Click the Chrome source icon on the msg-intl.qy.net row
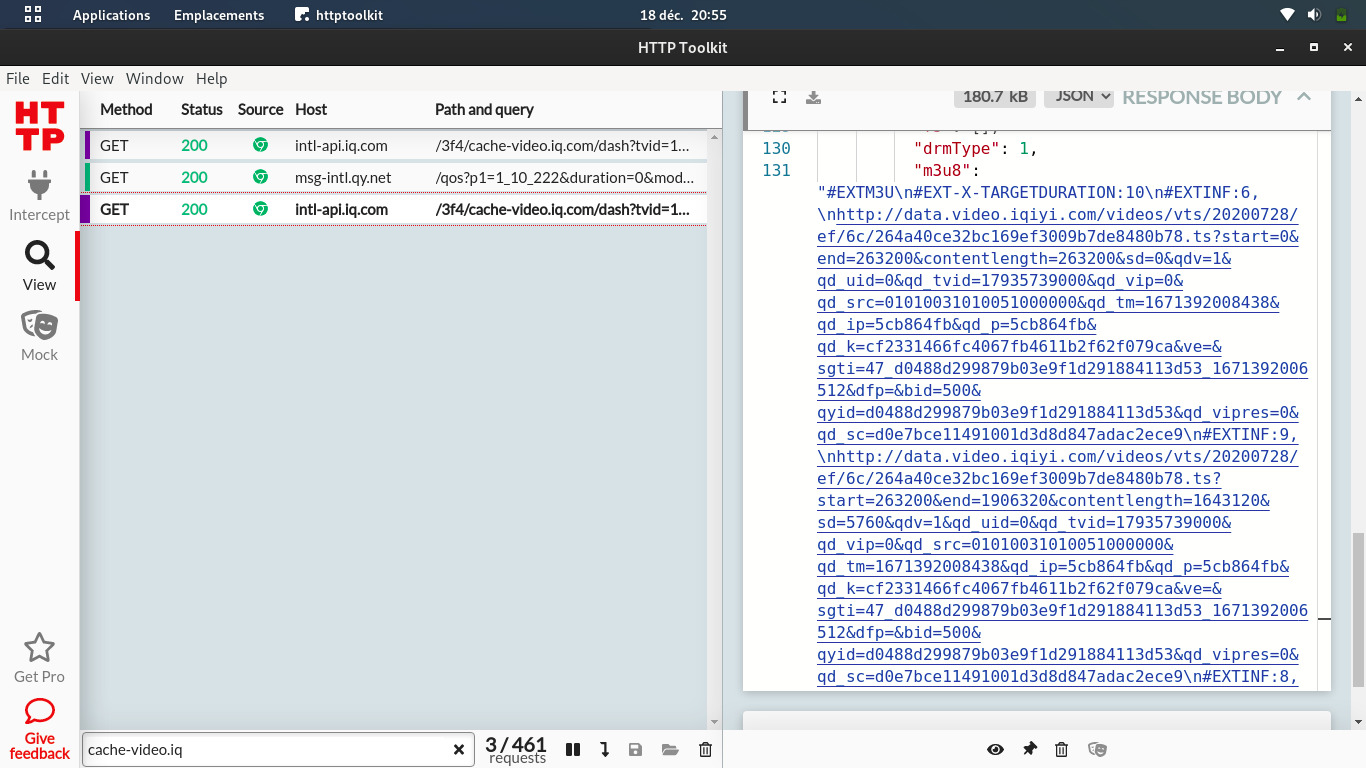Image resolution: width=1366 pixels, height=768 pixels. 260,177
